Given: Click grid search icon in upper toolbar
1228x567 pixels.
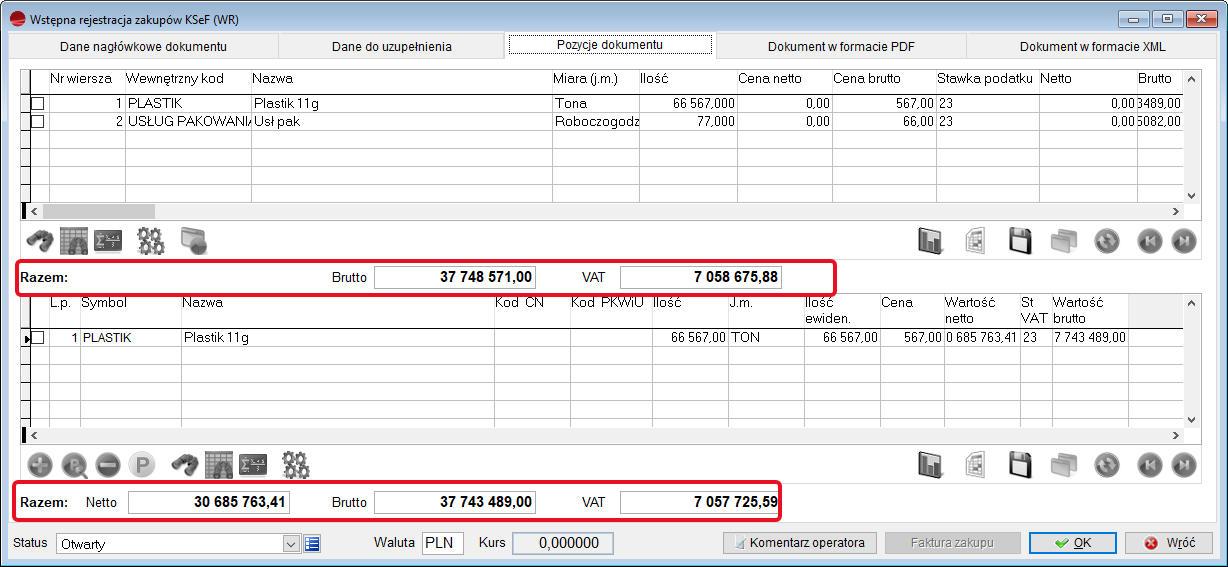Looking at the screenshot, I should (x=75, y=240).
